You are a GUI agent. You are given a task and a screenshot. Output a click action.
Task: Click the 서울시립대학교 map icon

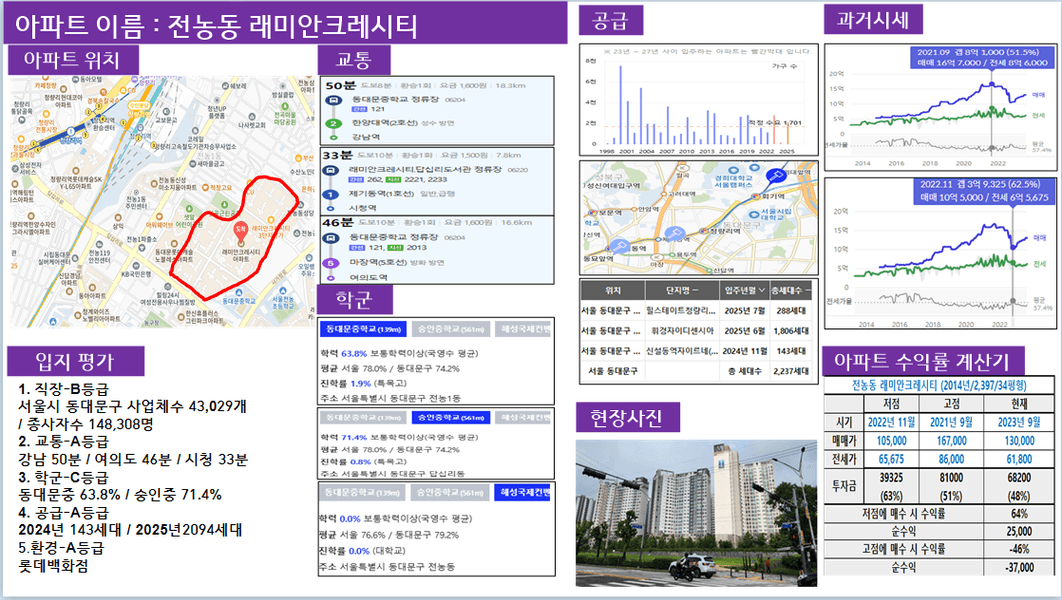point(753,215)
